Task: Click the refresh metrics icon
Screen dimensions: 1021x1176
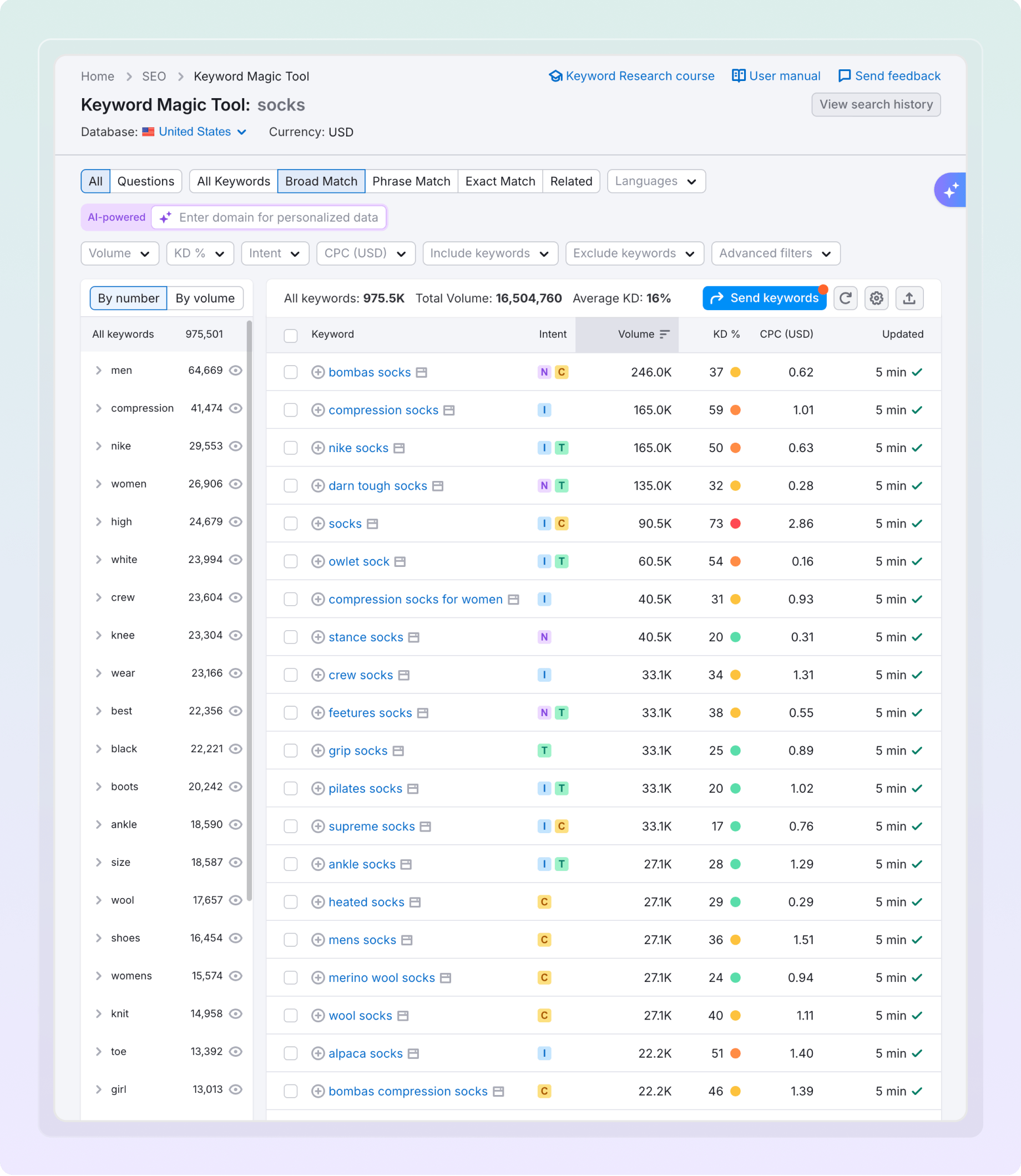Action: [x=846, y=298]
